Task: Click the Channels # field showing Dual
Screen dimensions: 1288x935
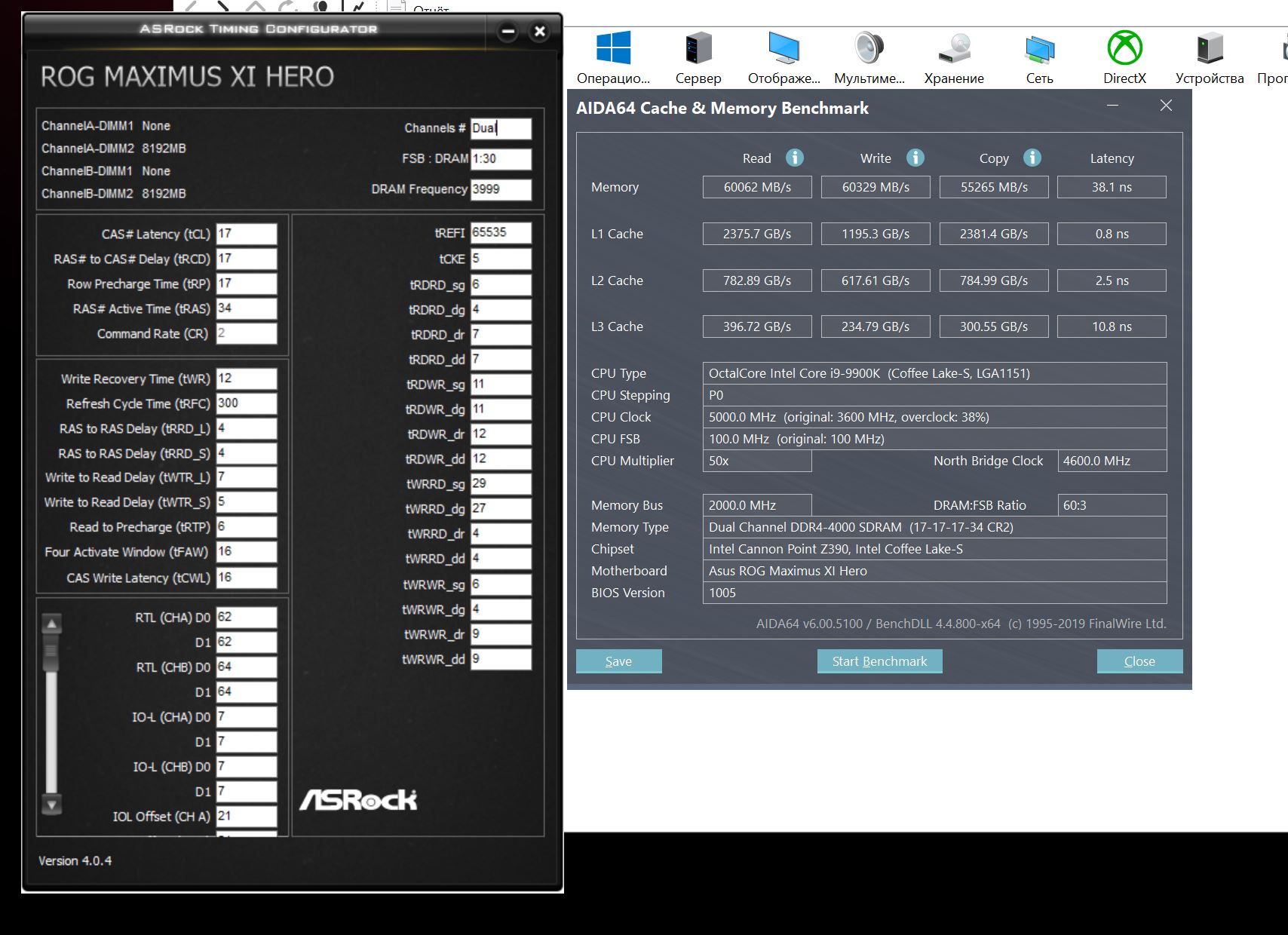Action: (501, 128)
